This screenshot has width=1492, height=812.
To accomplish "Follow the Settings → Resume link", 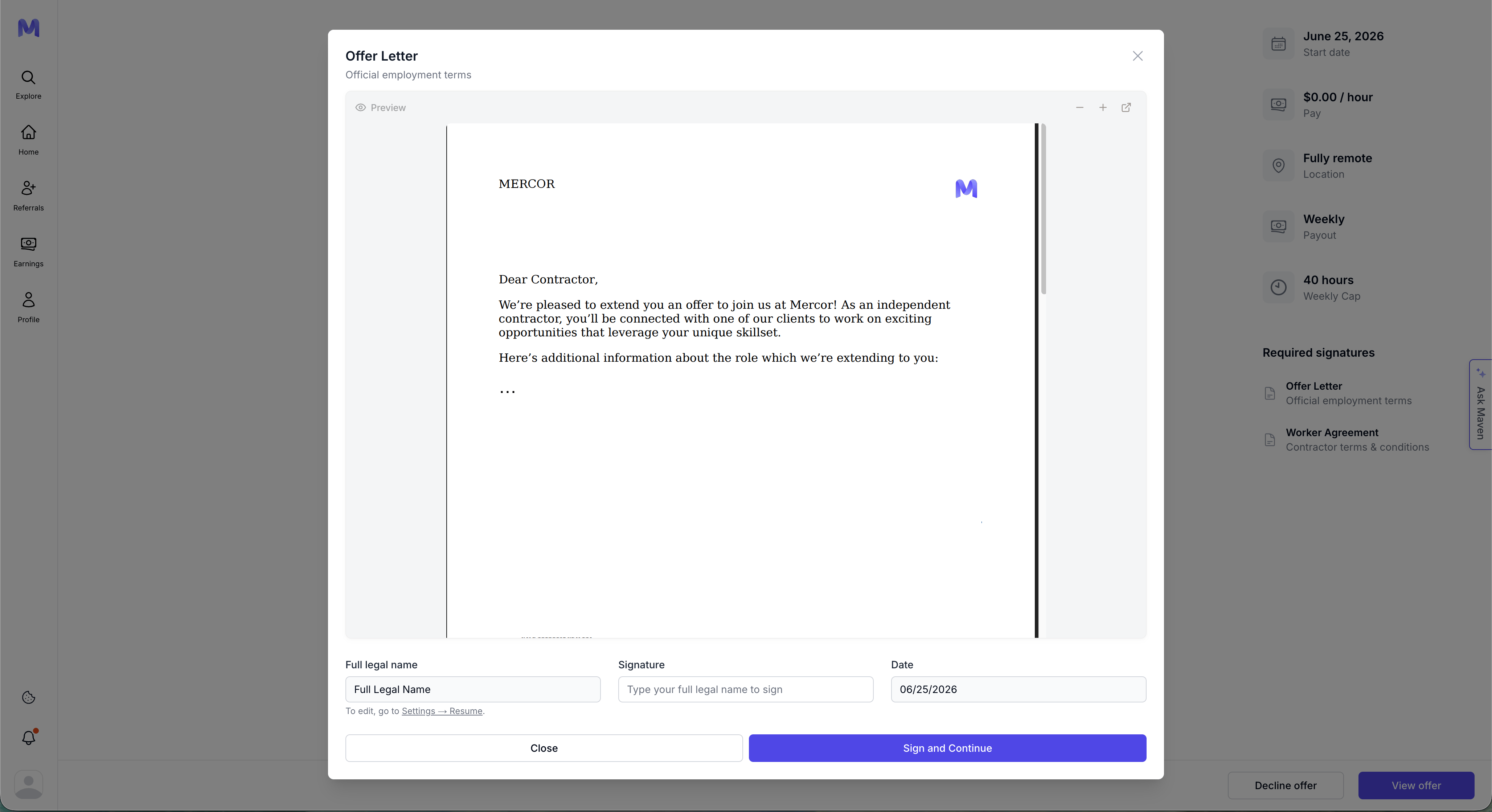I will coord(442,711).
